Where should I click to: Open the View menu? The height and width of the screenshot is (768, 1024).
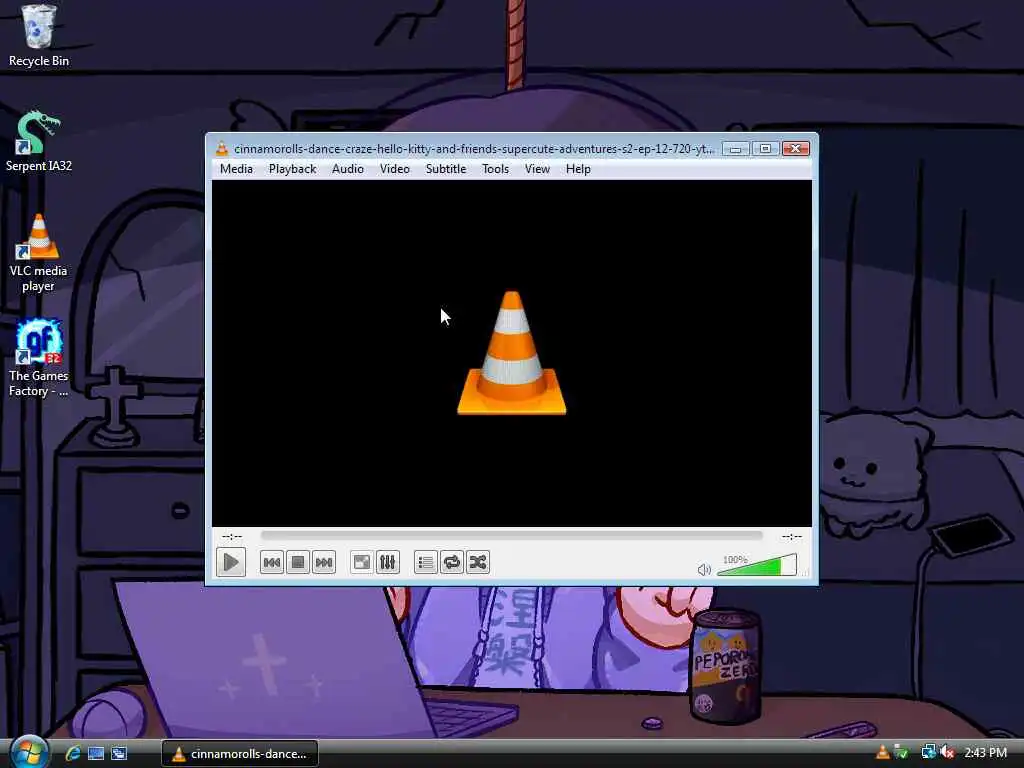[x=537, y=169]
